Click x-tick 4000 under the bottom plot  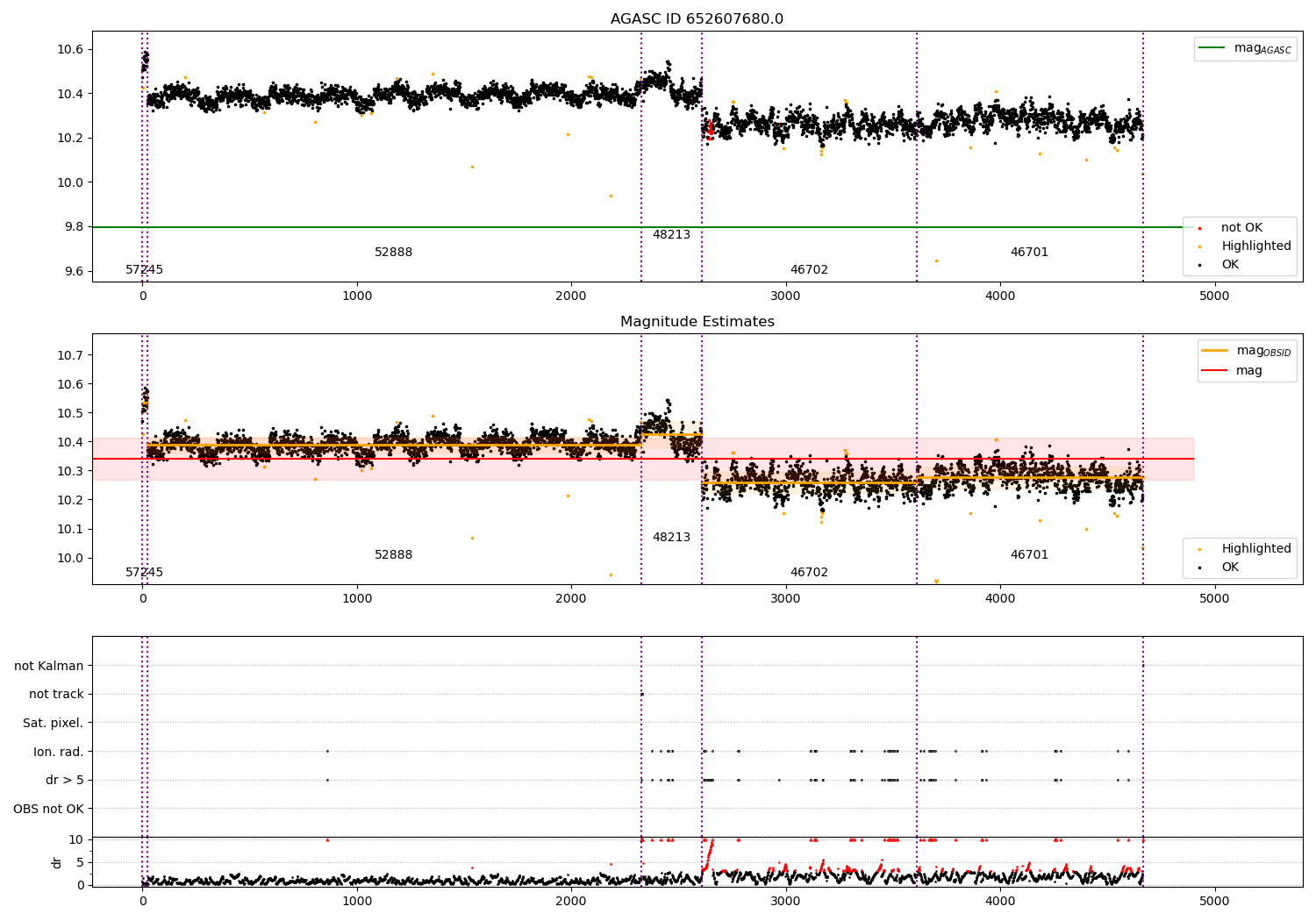[1000, 901]
